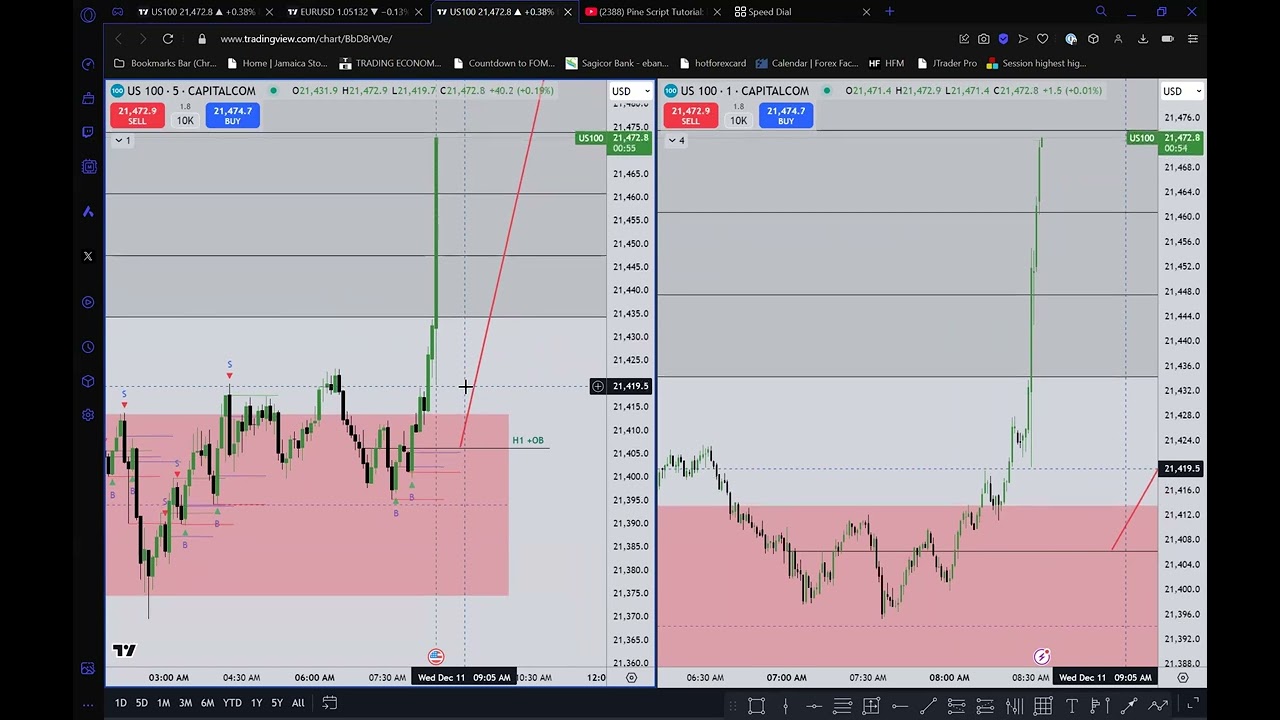This screenshot has width=1280, height=720.
Task: Select the diagonal trend line tool
Action: click(x=928, y=706)
